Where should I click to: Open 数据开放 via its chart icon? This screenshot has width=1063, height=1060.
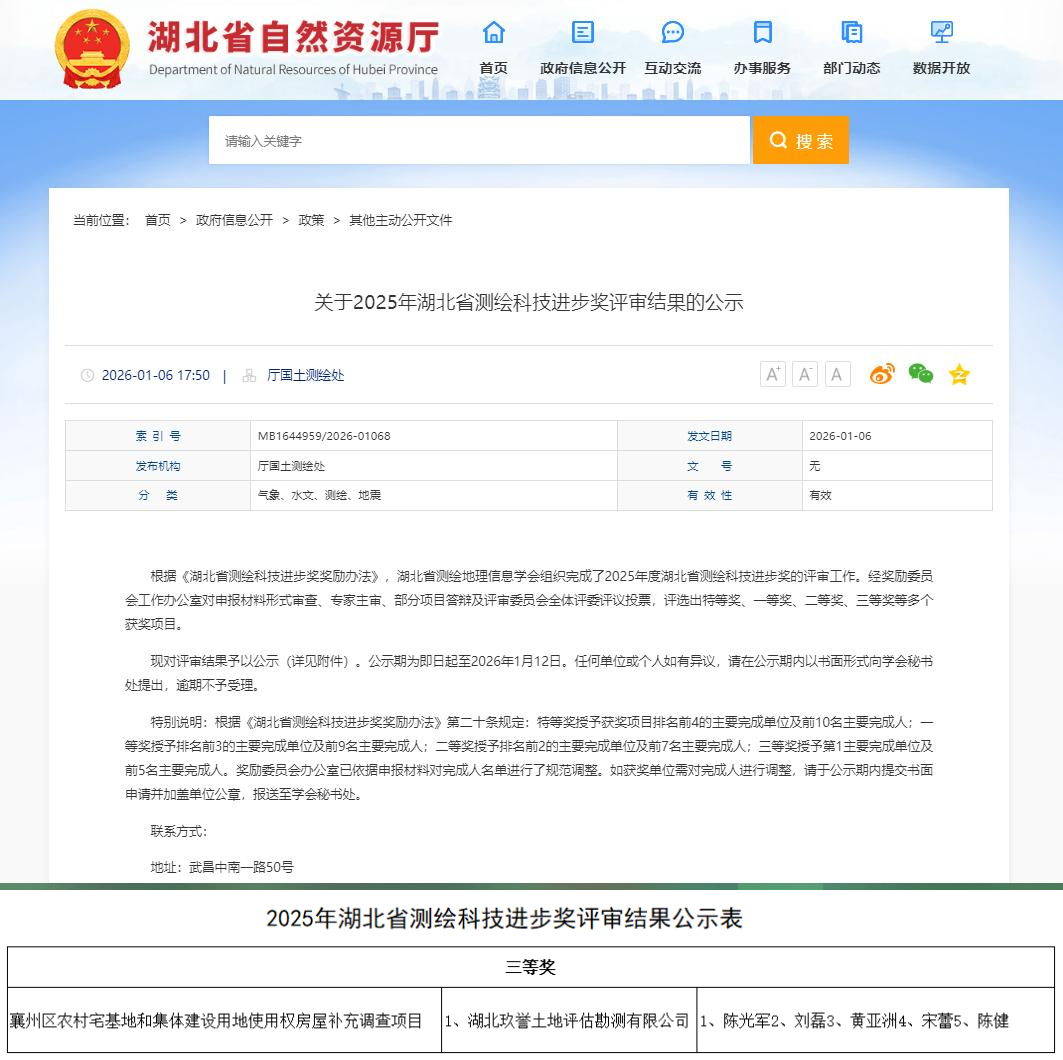point(941,33)
